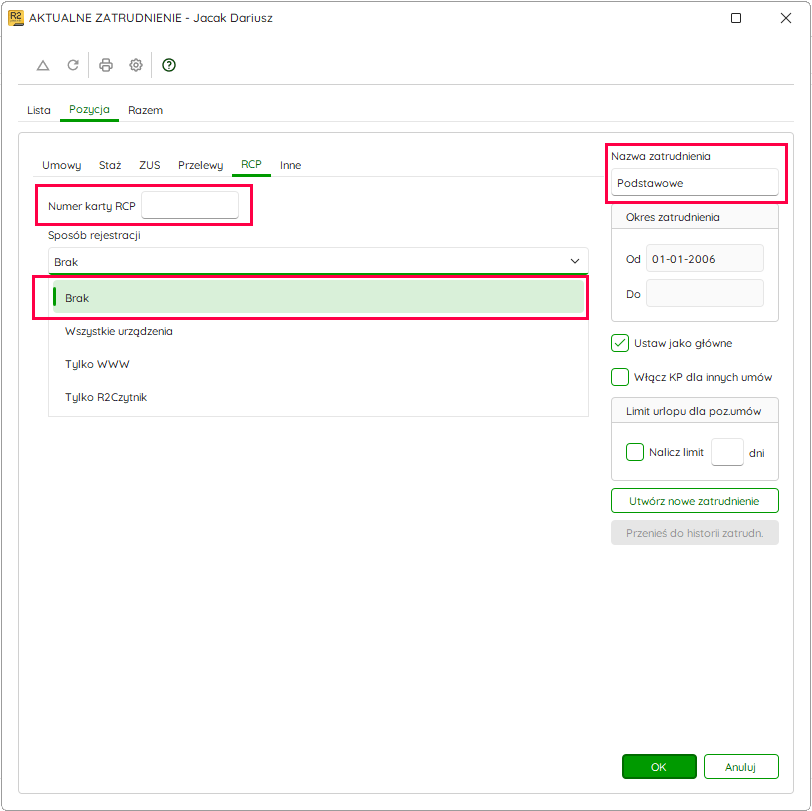Switch to the Razem tab
This screenshot has height=811, width=812.
coord(146,110)
